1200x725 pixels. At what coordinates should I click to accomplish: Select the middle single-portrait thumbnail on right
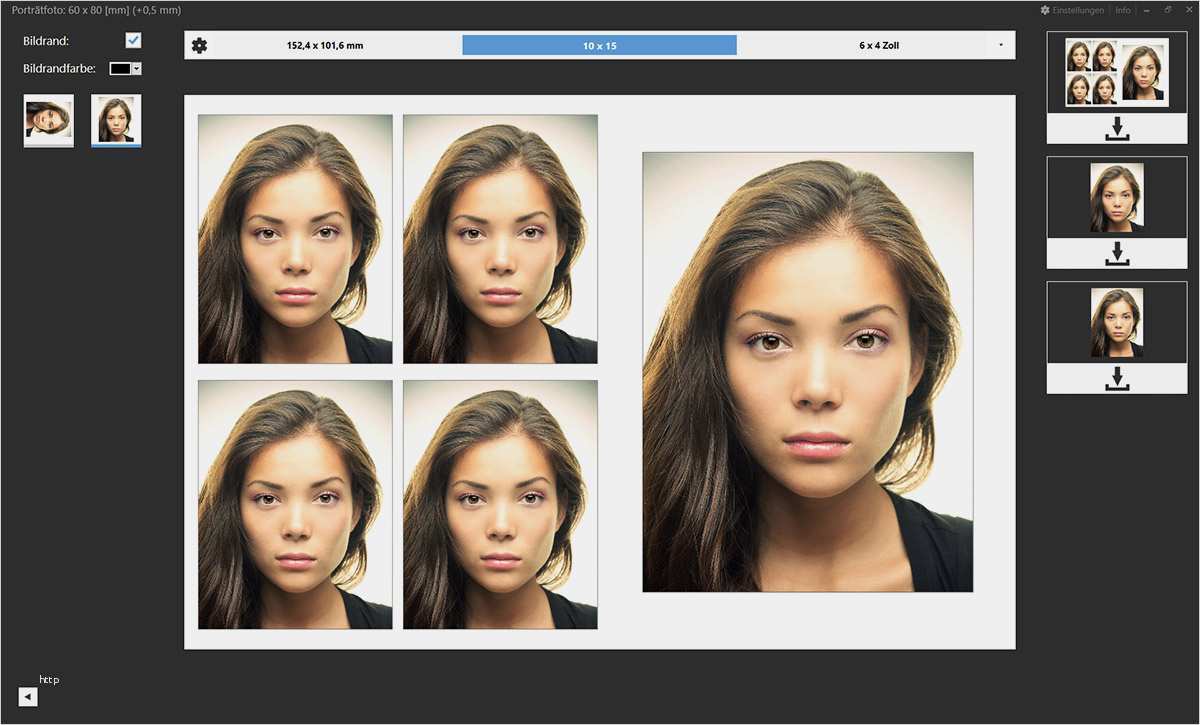1117,198
